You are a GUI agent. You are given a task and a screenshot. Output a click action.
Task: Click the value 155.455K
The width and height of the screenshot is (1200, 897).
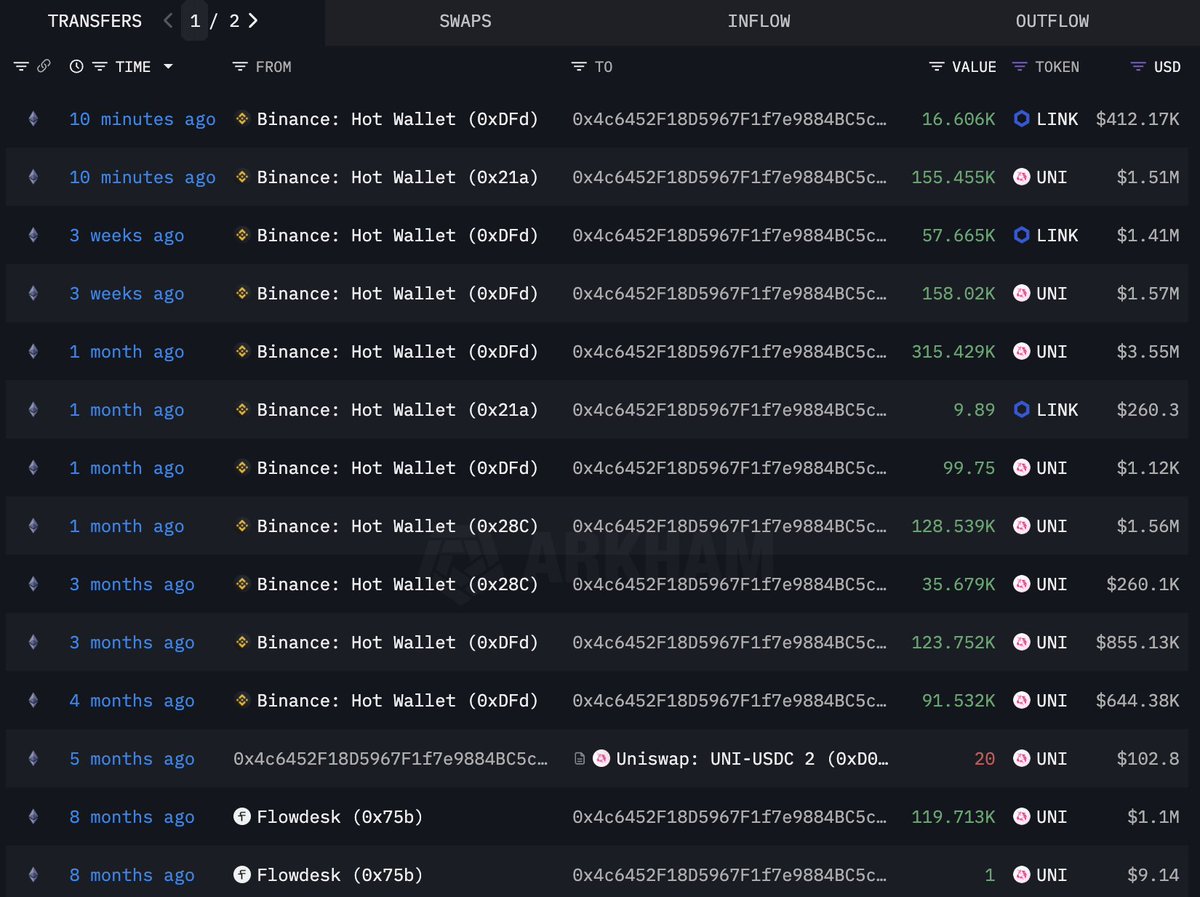953,177
